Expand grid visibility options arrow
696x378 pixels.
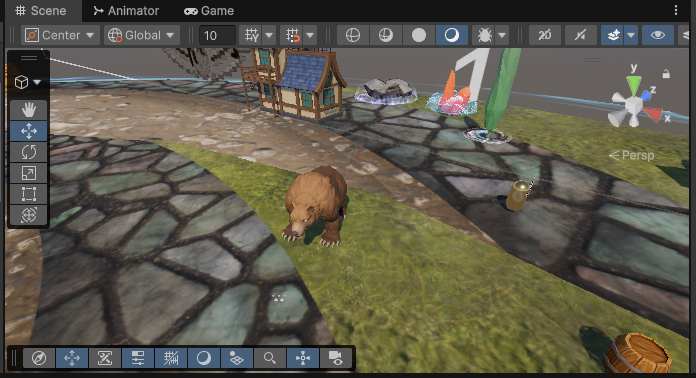(x=269, y=35)
